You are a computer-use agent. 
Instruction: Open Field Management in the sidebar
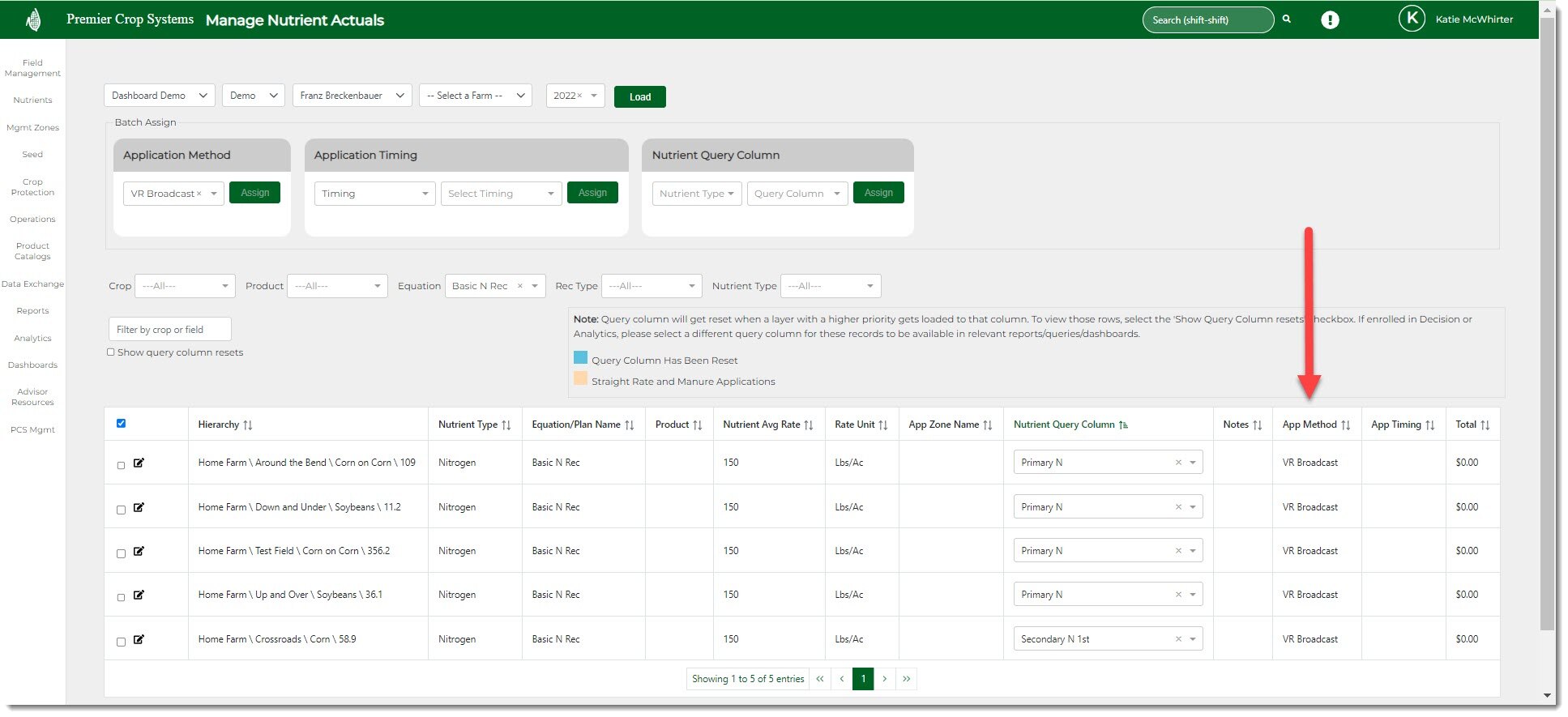click(x=32, y=68)
